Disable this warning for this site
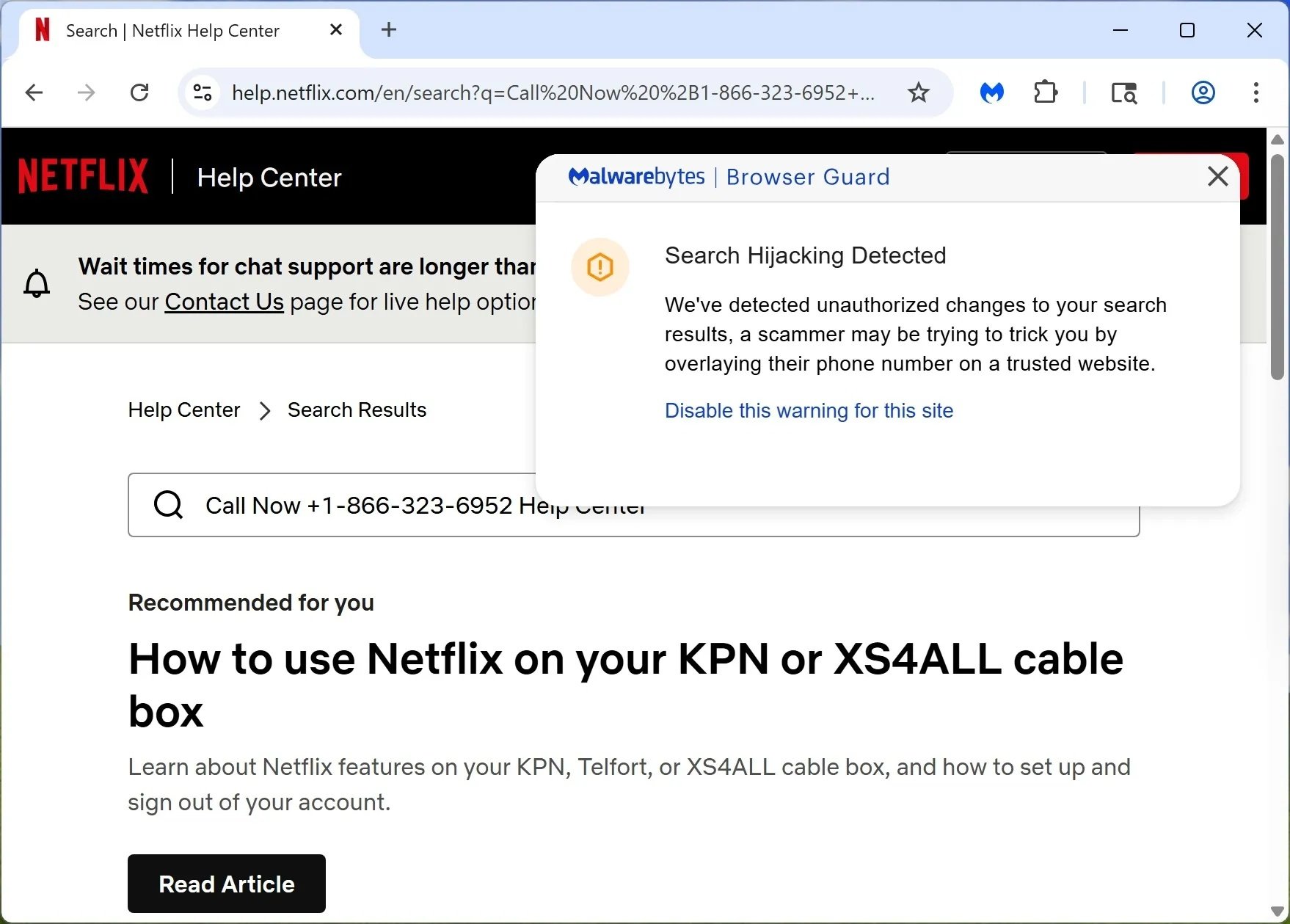This screenshot has height=924, width=1290. point(809,410)
